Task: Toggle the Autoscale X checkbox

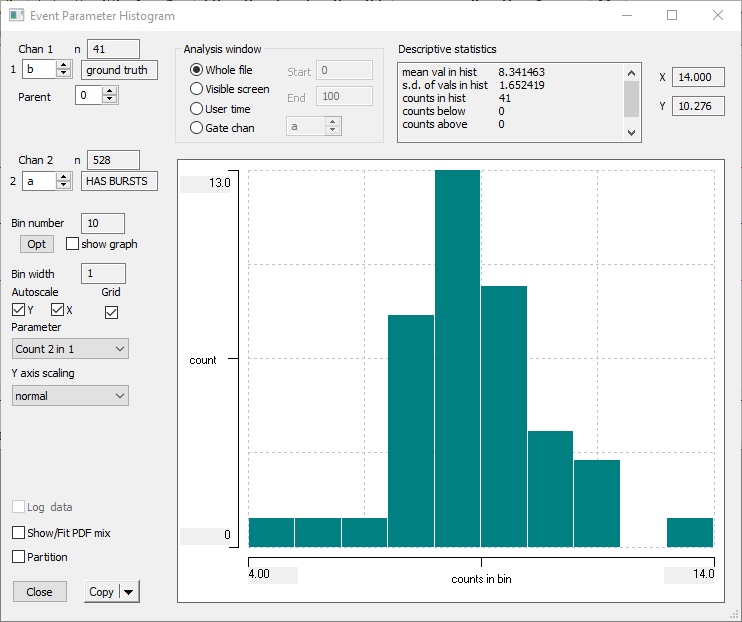Action: click(57, 310)
